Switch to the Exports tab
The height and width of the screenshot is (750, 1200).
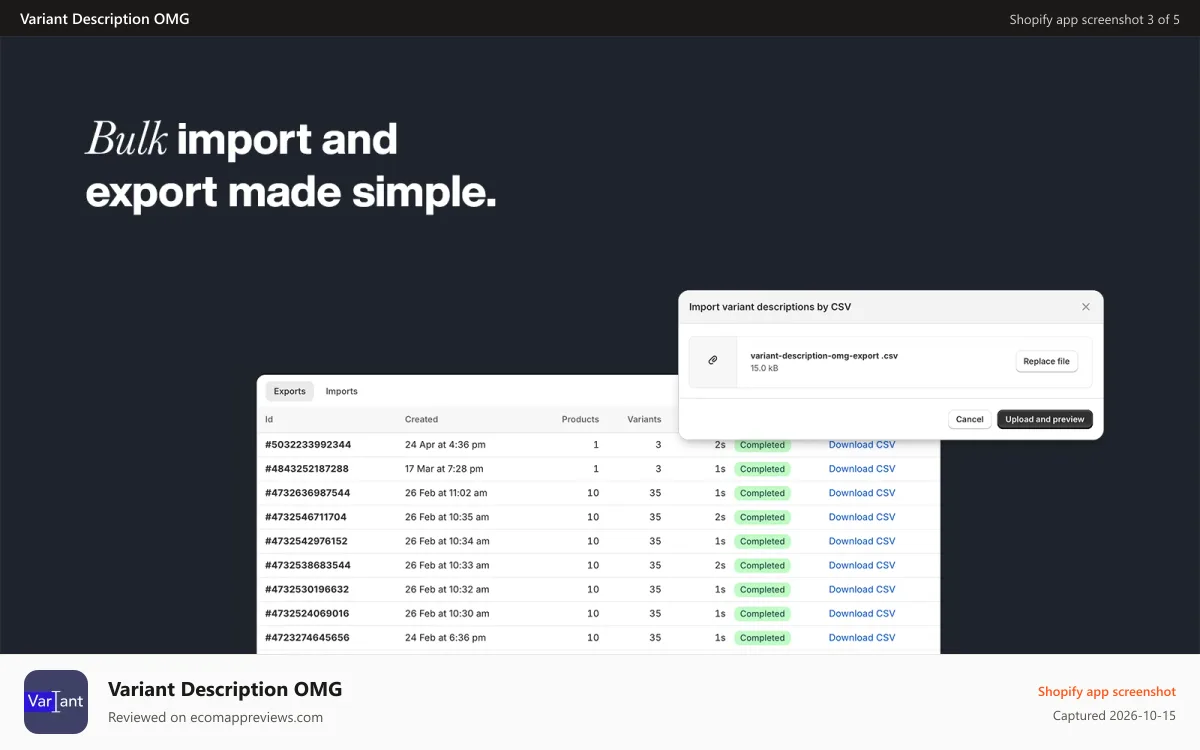click(x=290, y=391)
